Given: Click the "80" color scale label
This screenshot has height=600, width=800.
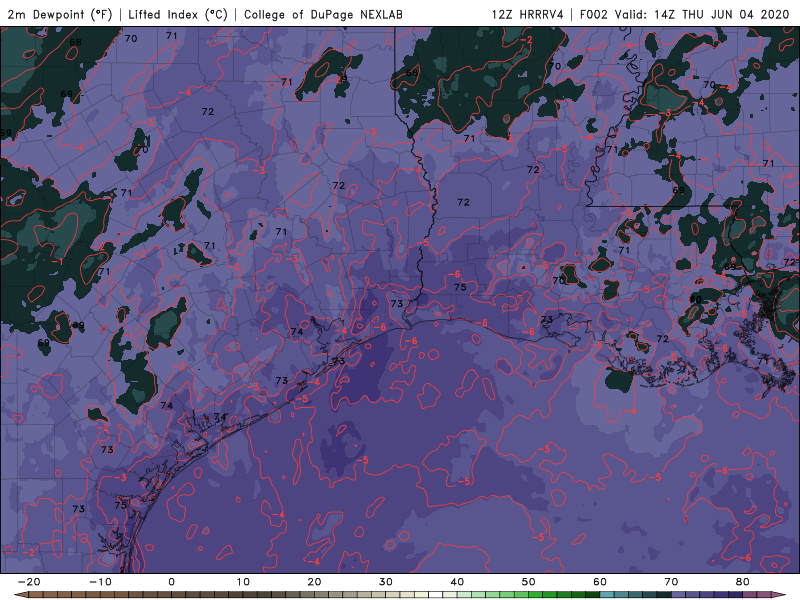Looking at the screenshot, I should pyautogui.click(x=743, y=582).
